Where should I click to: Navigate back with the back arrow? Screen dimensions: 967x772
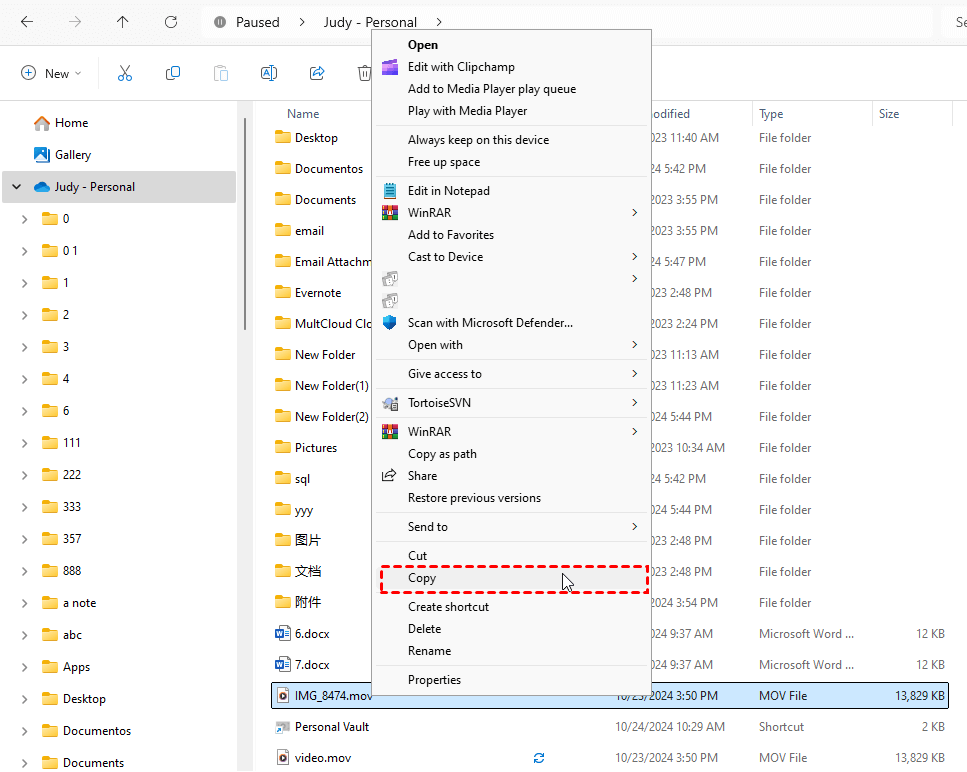pos(27,22)
